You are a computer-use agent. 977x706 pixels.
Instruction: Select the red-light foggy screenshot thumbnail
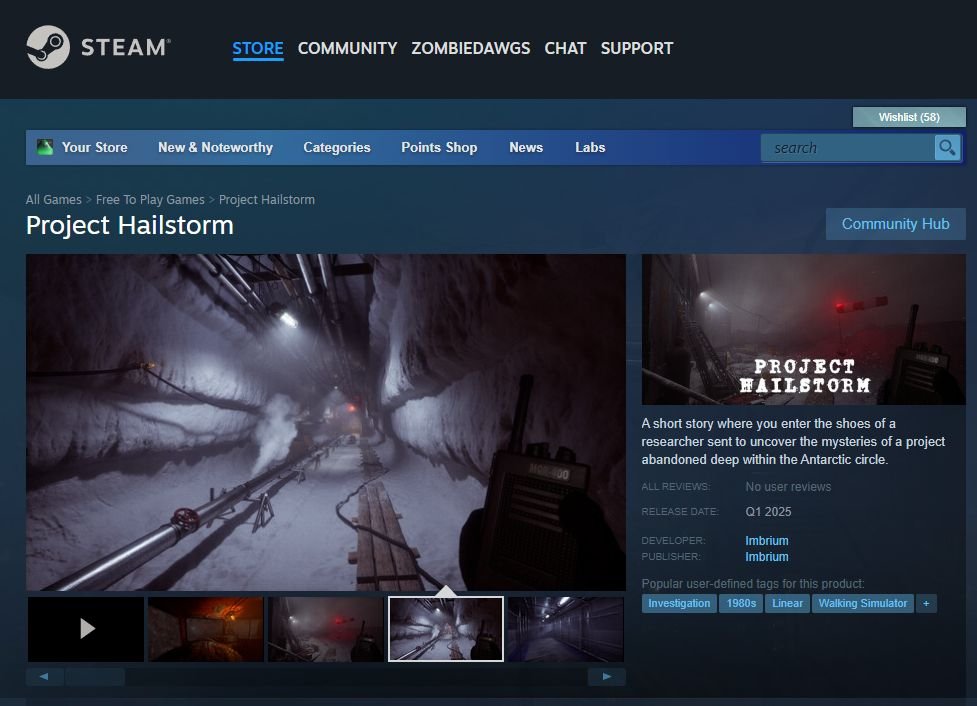pyautogui.click(x=326, y=629)
